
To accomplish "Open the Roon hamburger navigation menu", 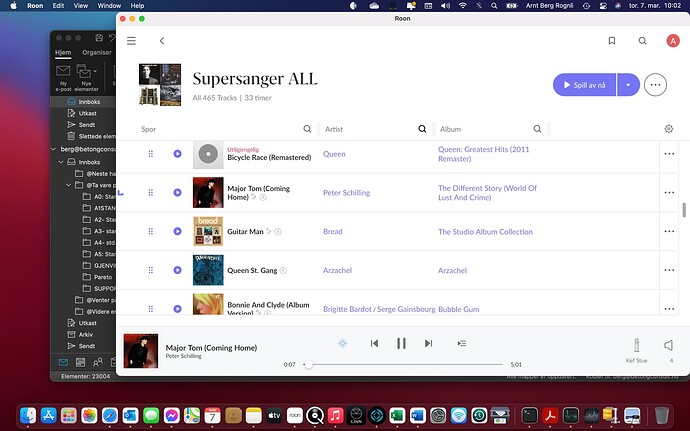I will coord(131,41).
